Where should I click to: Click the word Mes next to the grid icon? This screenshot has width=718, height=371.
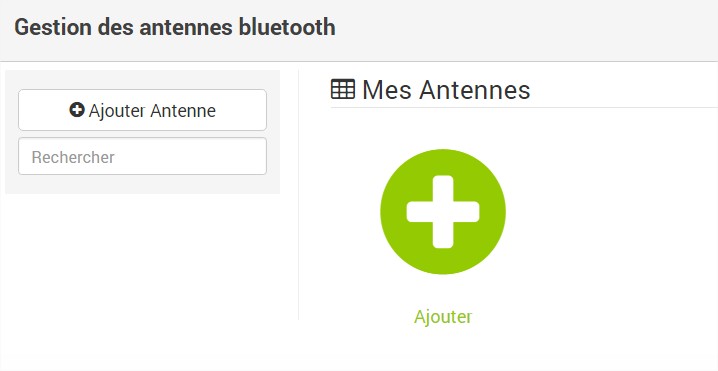(387, 89)
